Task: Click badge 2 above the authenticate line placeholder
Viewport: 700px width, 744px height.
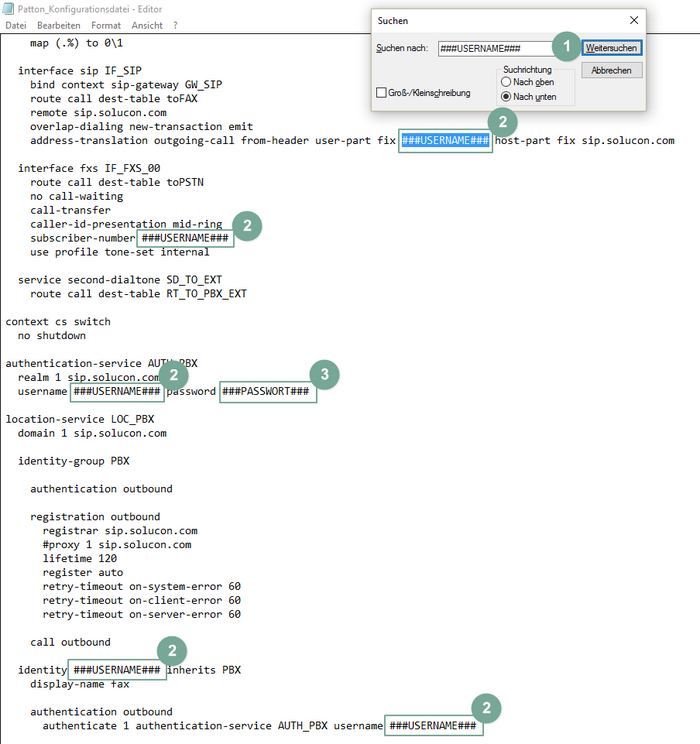Action: coord(487,708)
